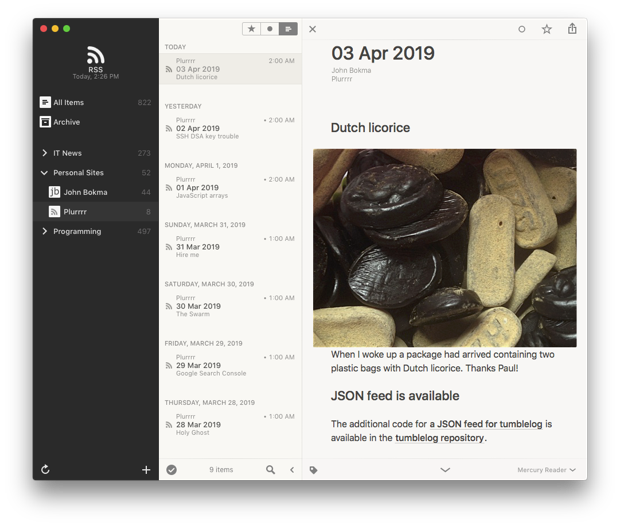Expand the IT News folder
This screenshot has width=620, height=526.
pos(44,153)
